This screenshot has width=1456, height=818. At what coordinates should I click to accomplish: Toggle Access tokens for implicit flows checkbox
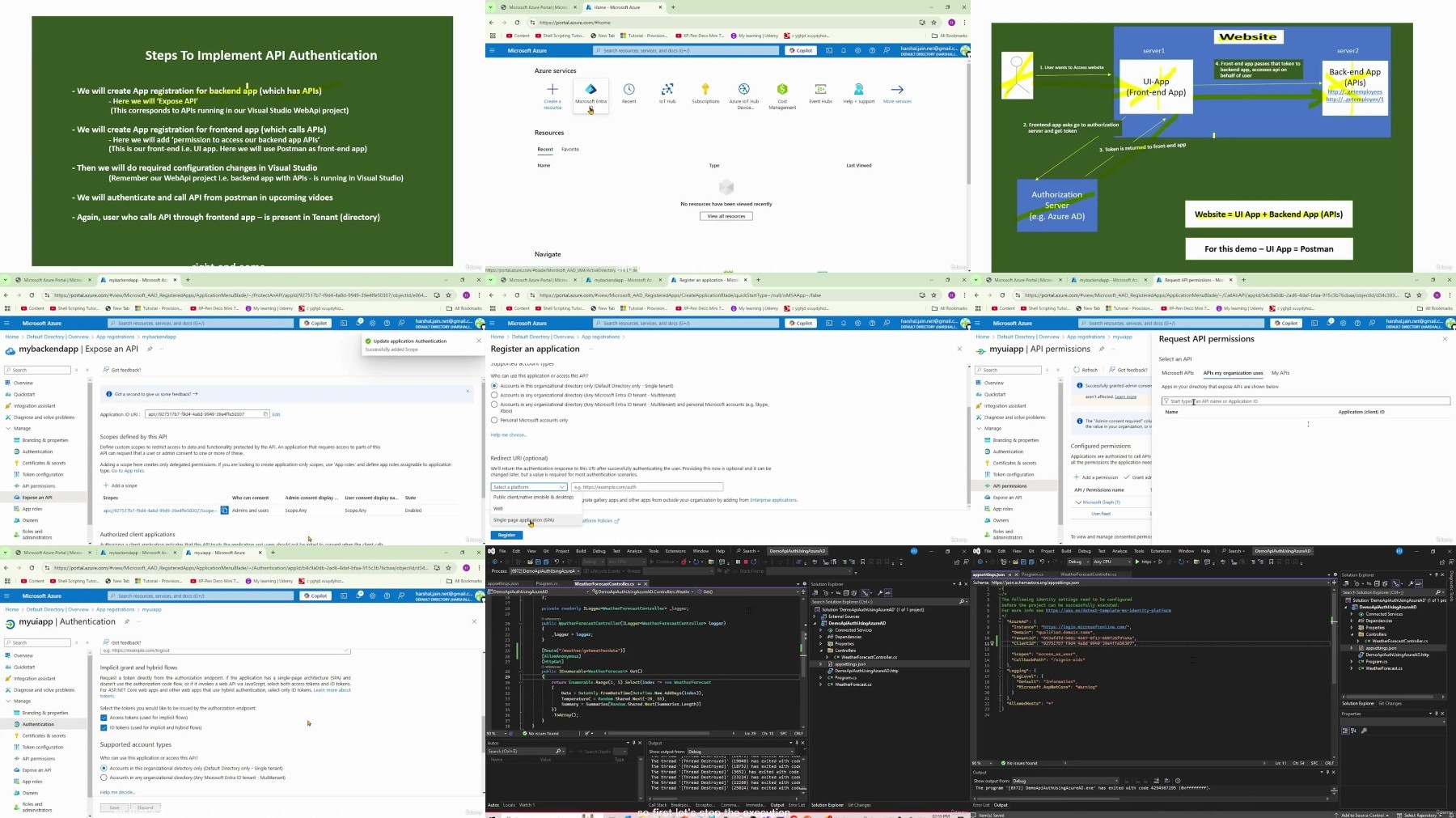coord(104,718)
